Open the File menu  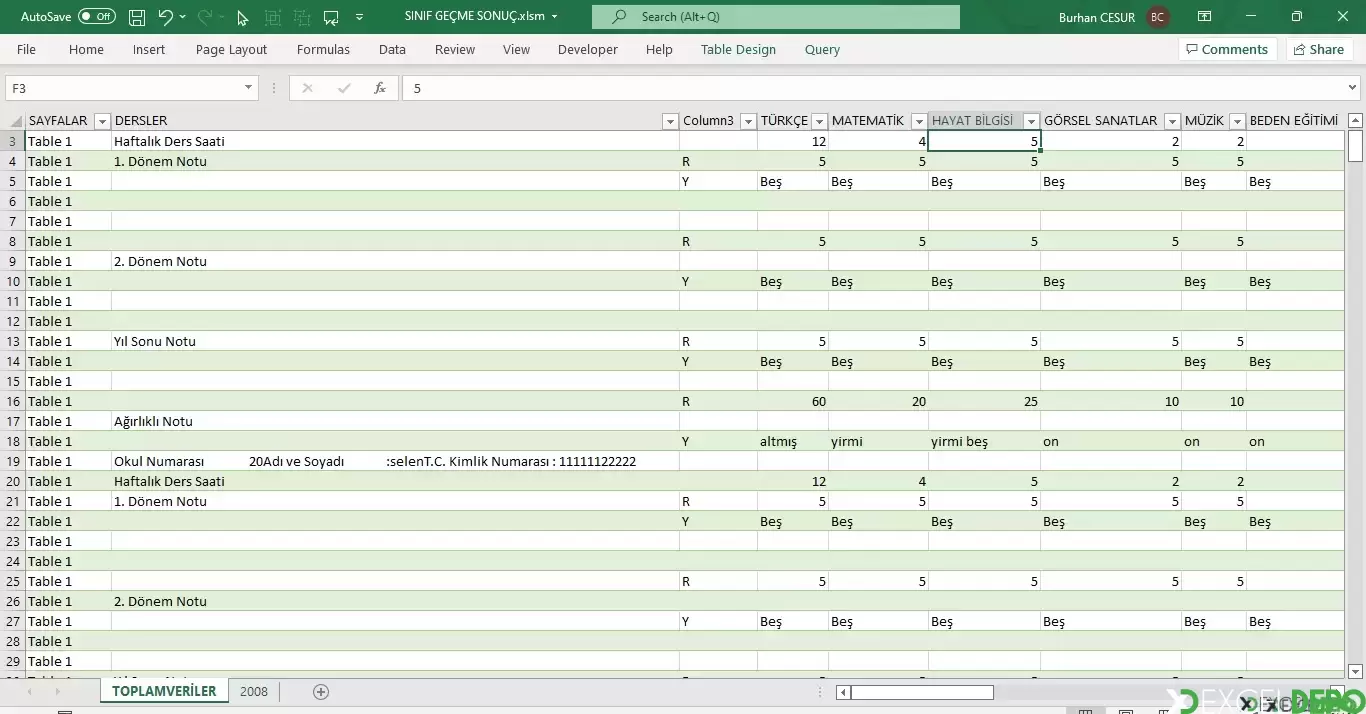click(x=26, y=49)
